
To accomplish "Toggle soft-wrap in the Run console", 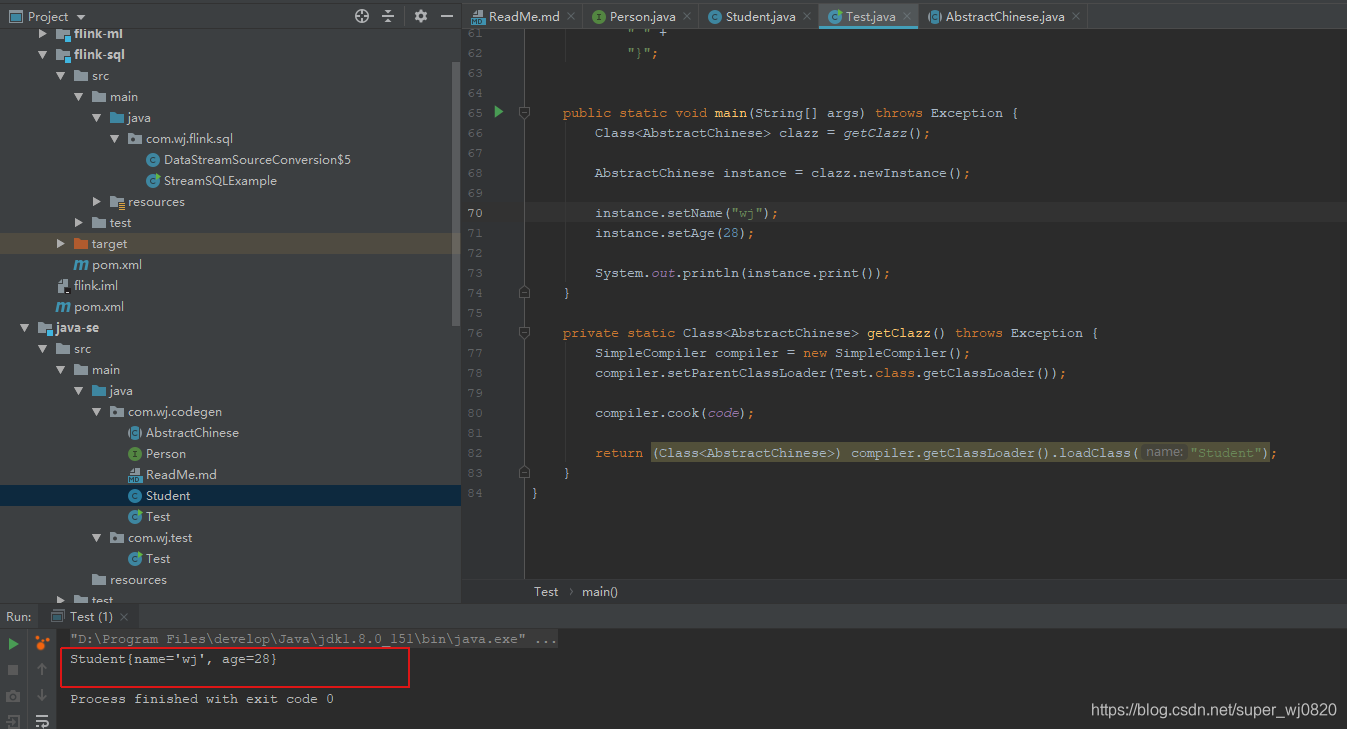I will click(42, 721).
